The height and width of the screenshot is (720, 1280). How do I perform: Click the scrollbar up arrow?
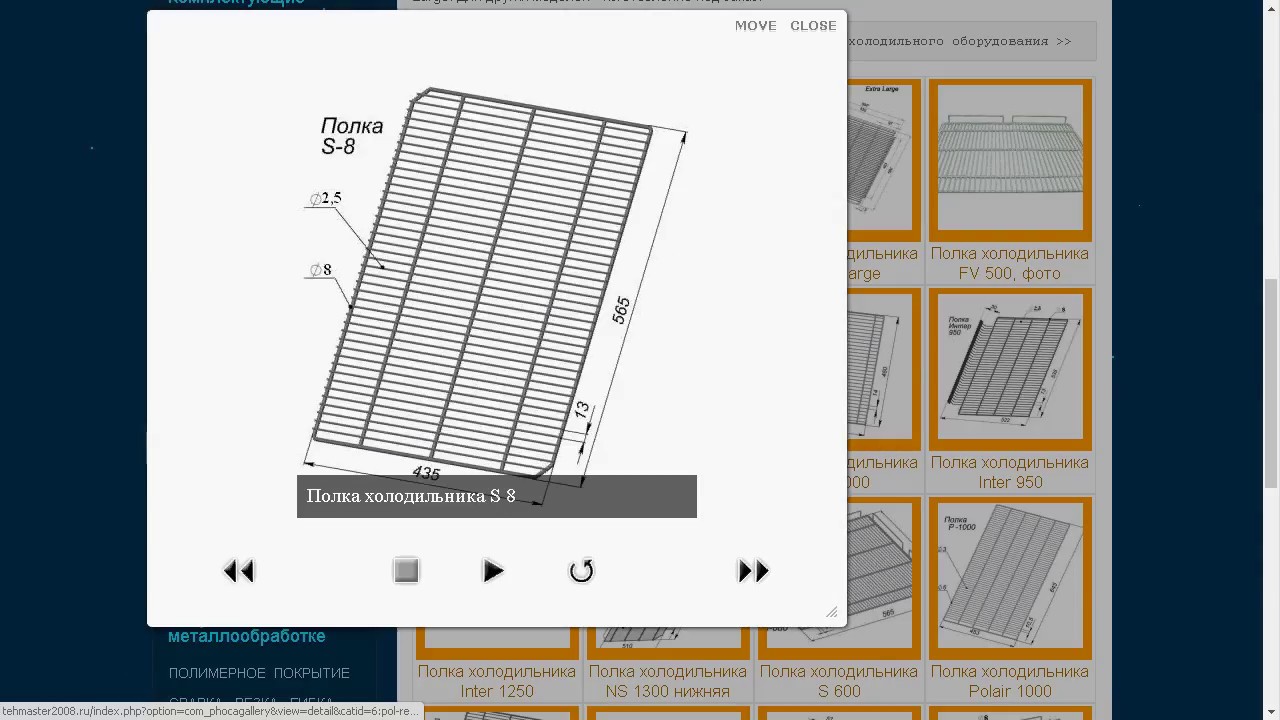tap(1271, 8)
